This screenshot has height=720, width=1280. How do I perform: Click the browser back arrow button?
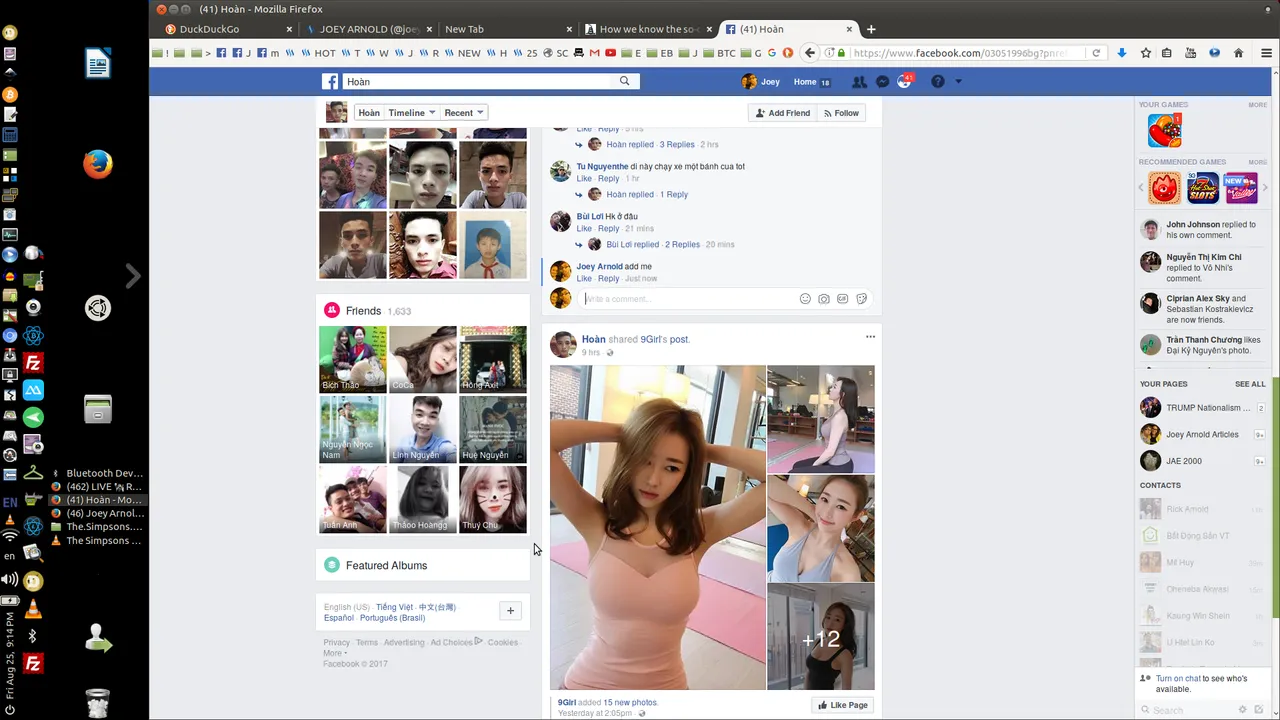[810, 53]
